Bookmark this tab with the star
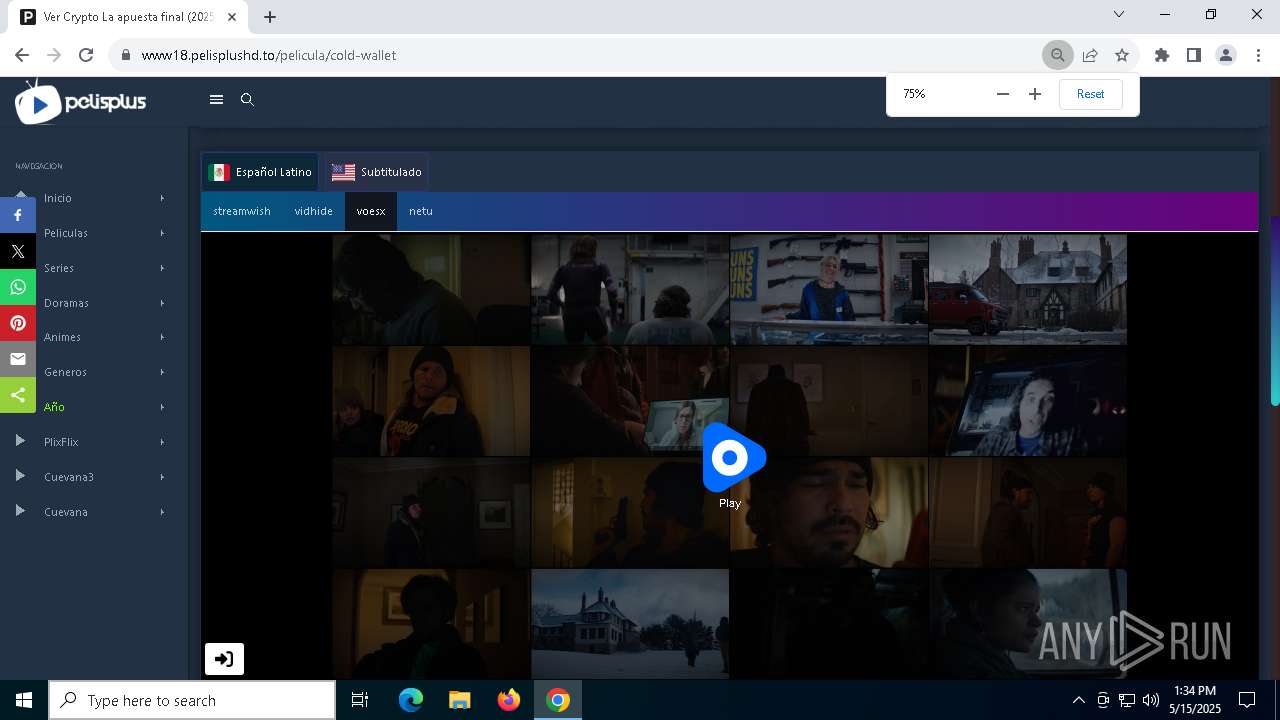The width and height of the screenshot is (1280, 720). [x=1122, y=55]
